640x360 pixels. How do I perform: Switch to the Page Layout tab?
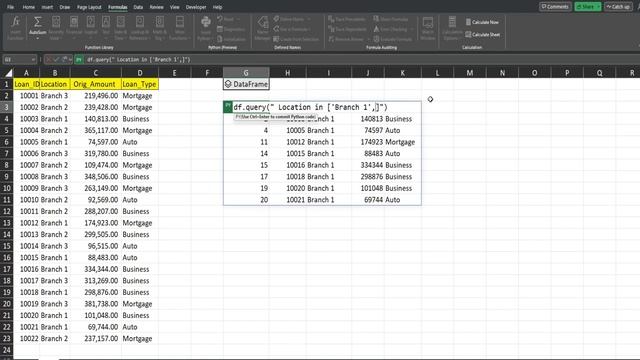[89, 7]
